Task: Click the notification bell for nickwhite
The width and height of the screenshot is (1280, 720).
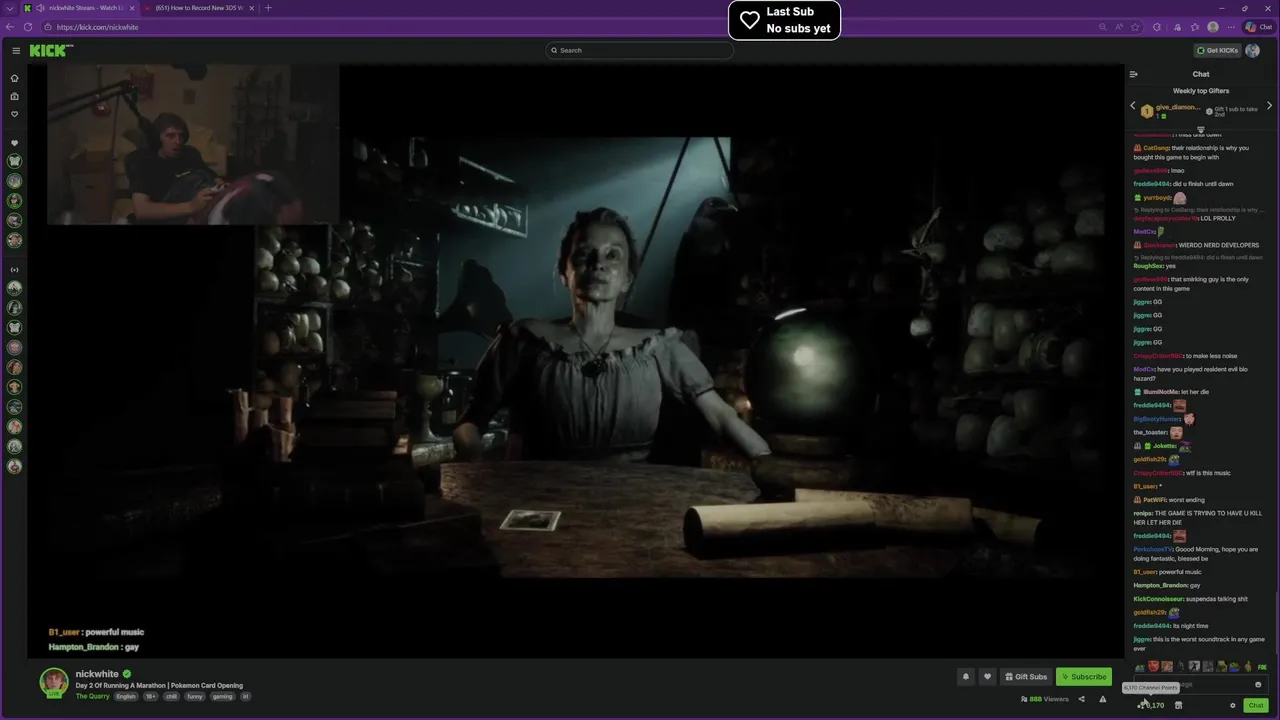Action: (x=965, y=677)
